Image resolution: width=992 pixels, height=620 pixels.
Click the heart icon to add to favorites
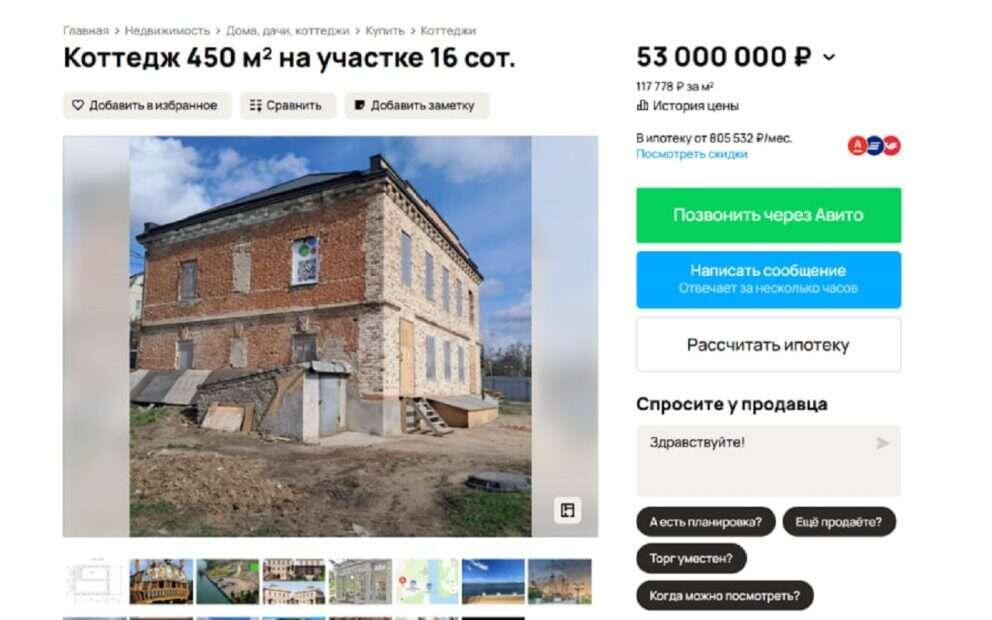[x=78, y=105]
